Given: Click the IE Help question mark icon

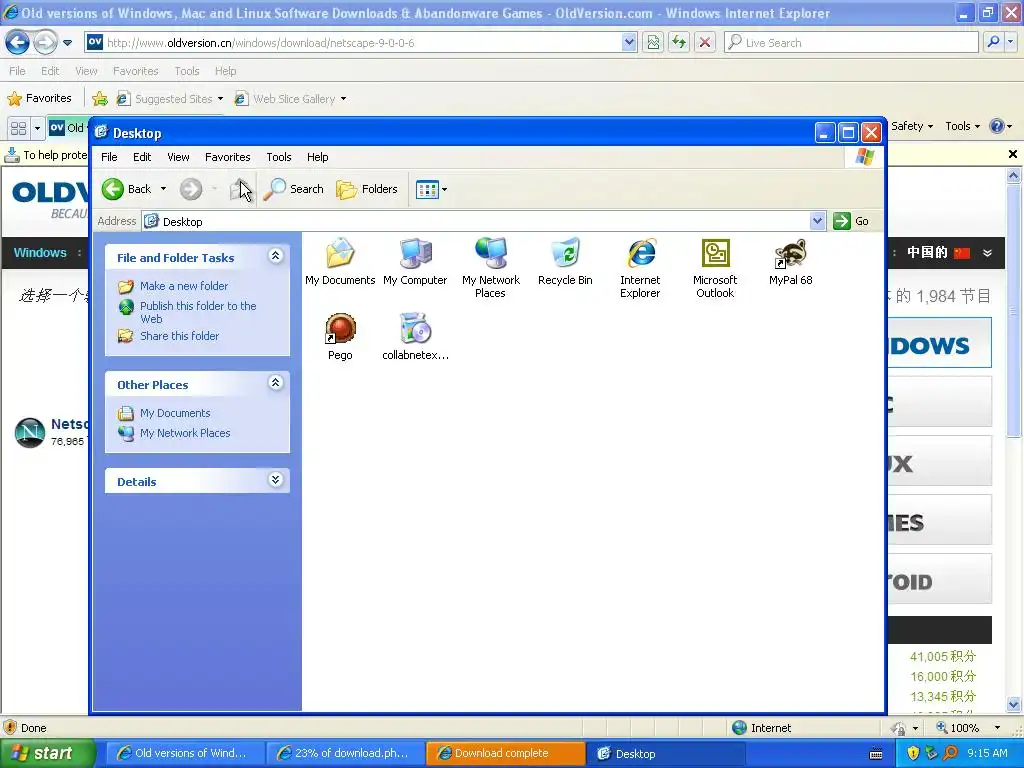Looking at the screenshot, I should coord(997,126).
